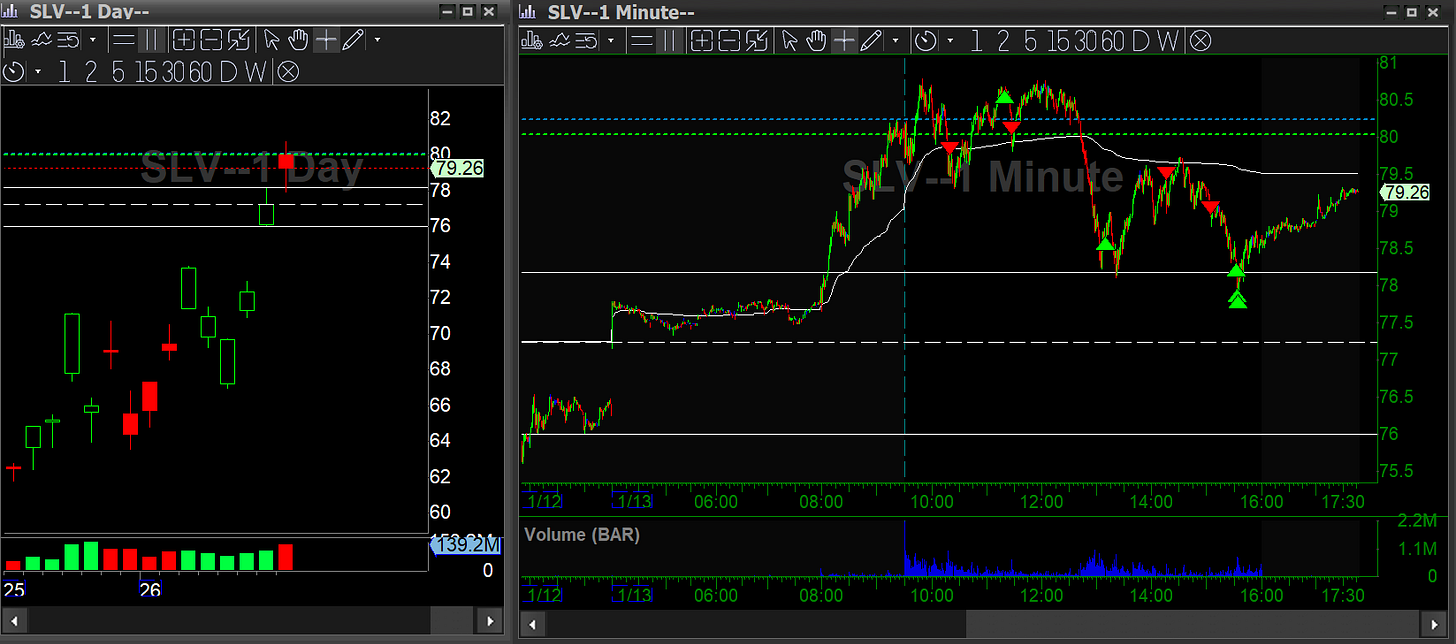Screen dimensions: 1456x644
Task: Zoom out on the 1 Day chart
Action: (211, 40)
